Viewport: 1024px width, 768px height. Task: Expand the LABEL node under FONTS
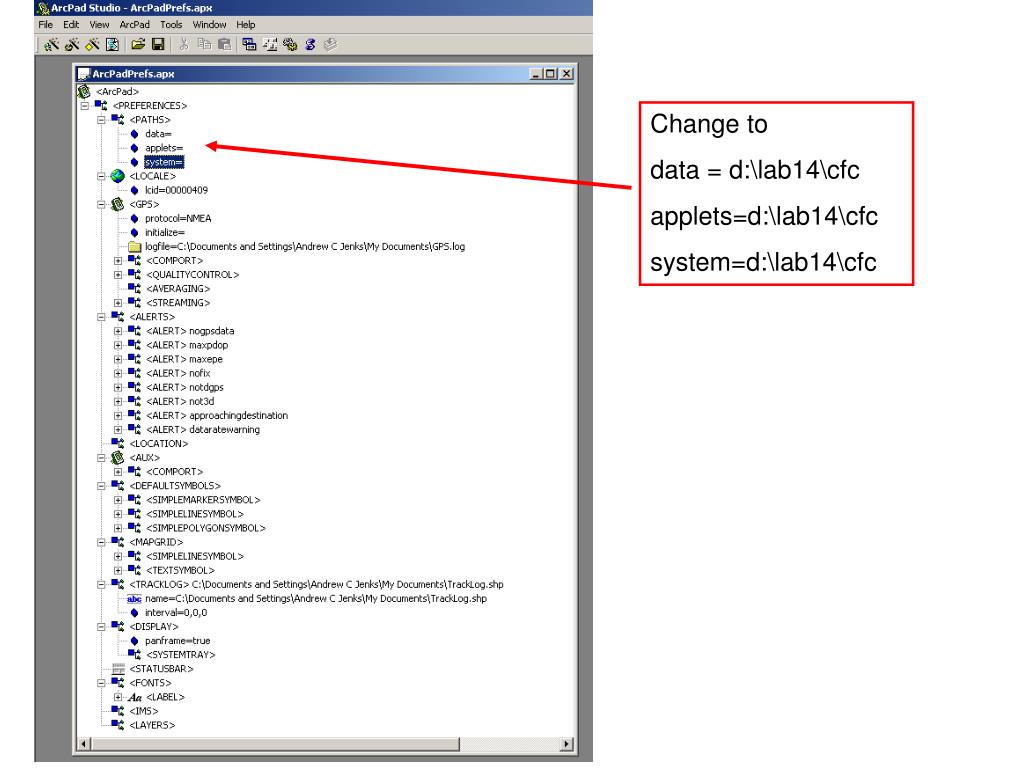(x=118, y=697)
